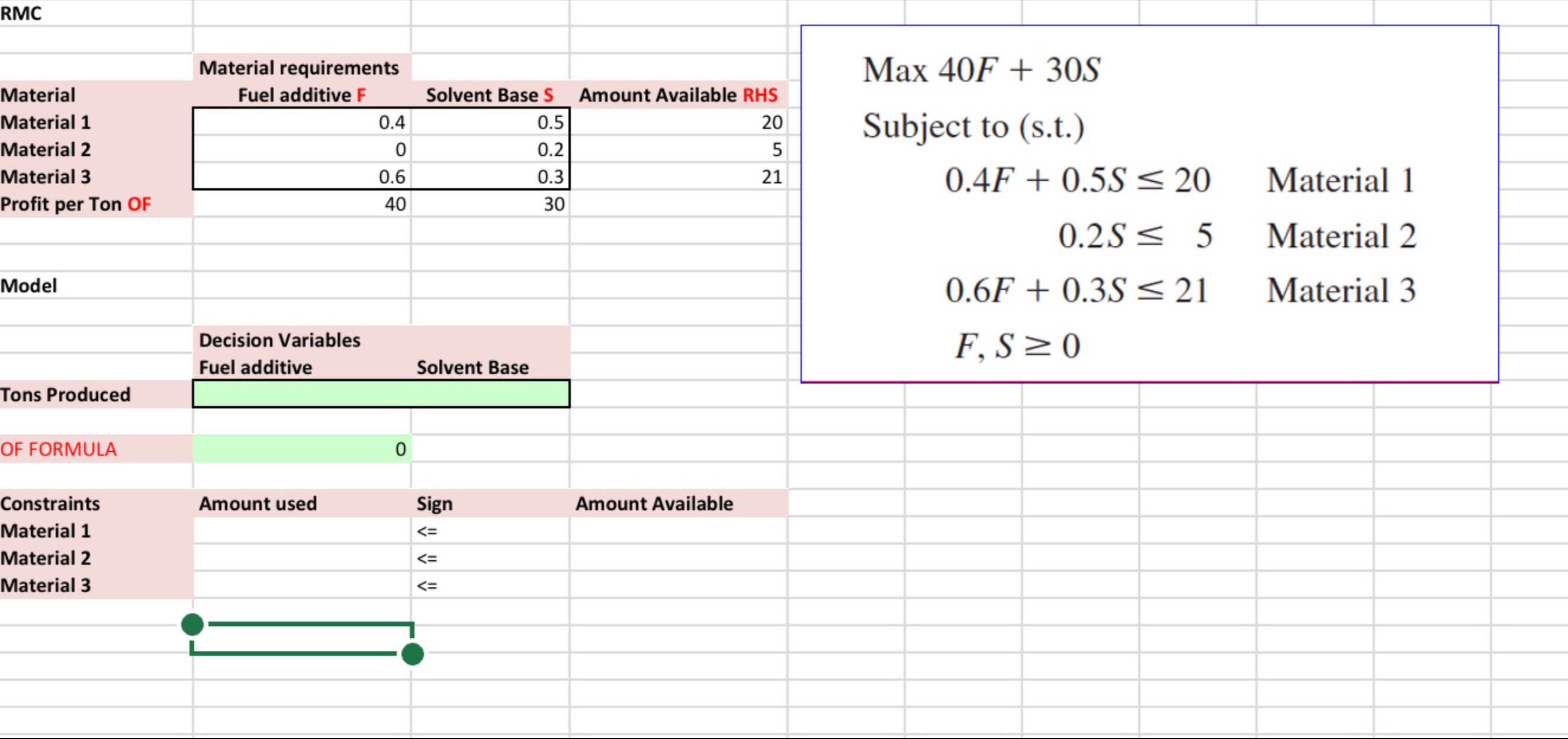
Task: Select the Material 1 Amount Available constraint cell
Action: pos(678,530)
